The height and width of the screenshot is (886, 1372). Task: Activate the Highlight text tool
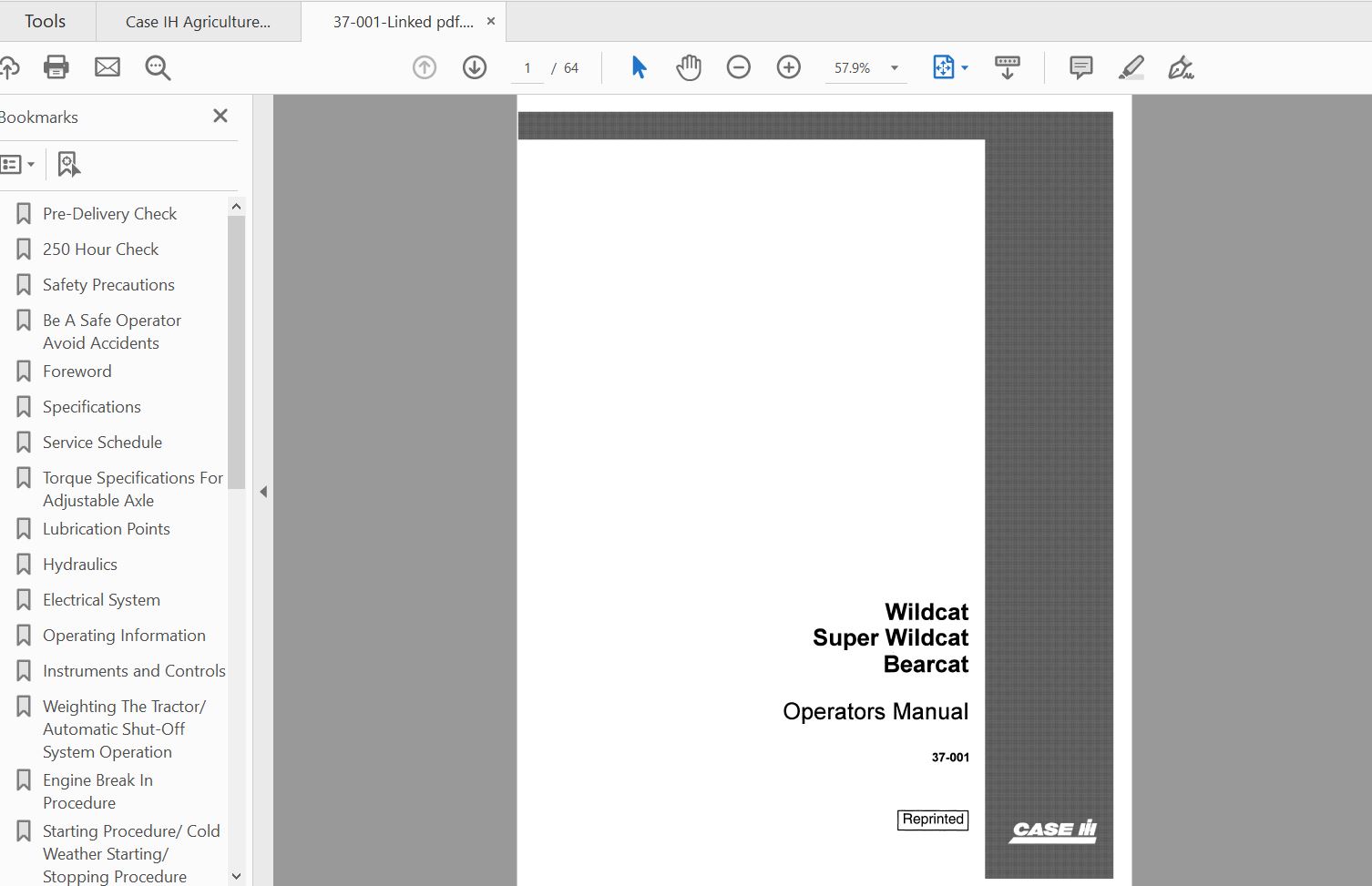coord(1131,66)
